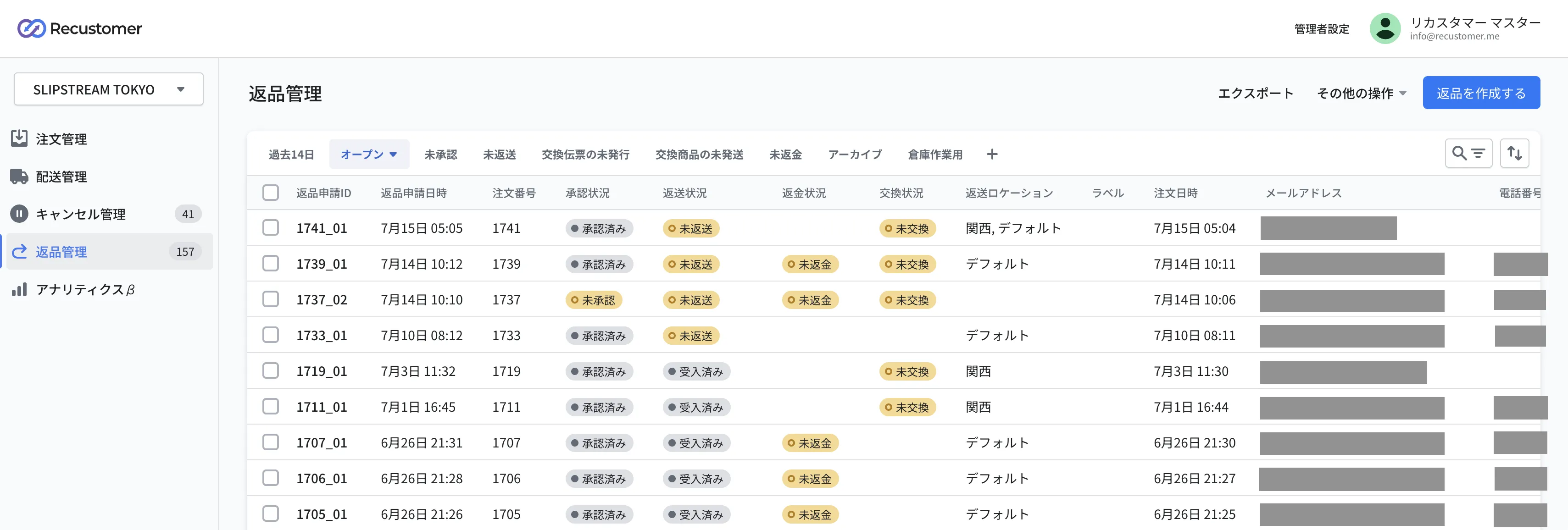
Task: Check the row 1705_01 checkbox
Action: click(x=270, y=514)
